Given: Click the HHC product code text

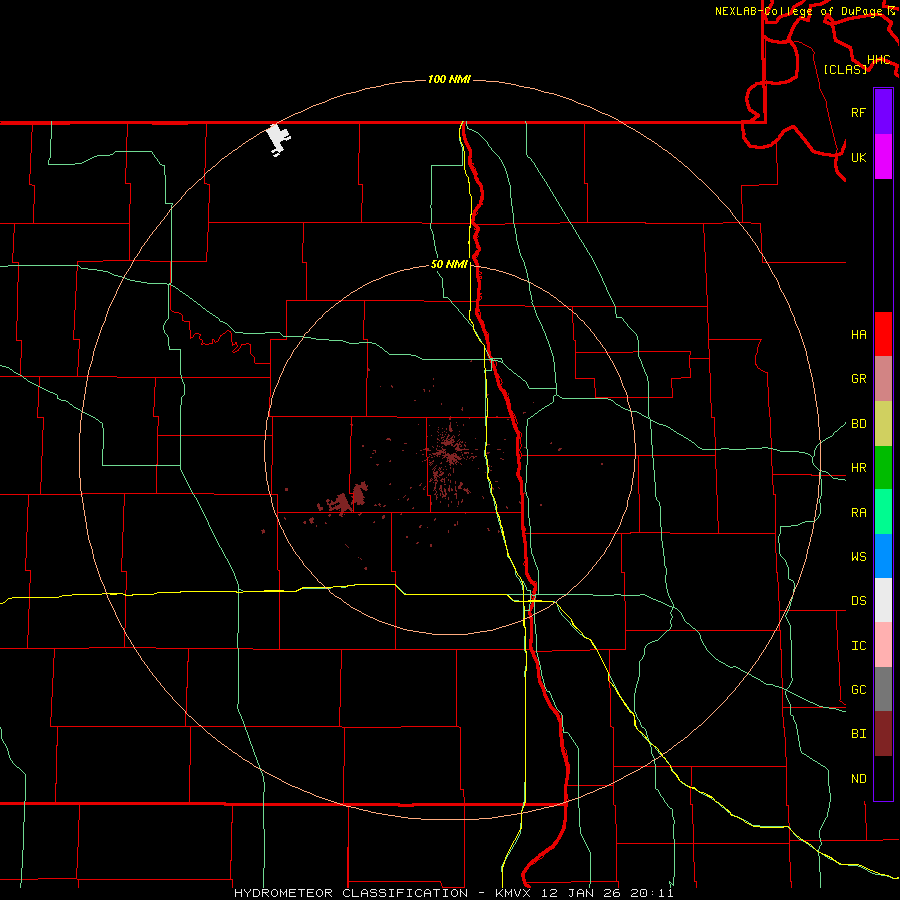Looking at the screenshot, I should [x=879, y=60].
